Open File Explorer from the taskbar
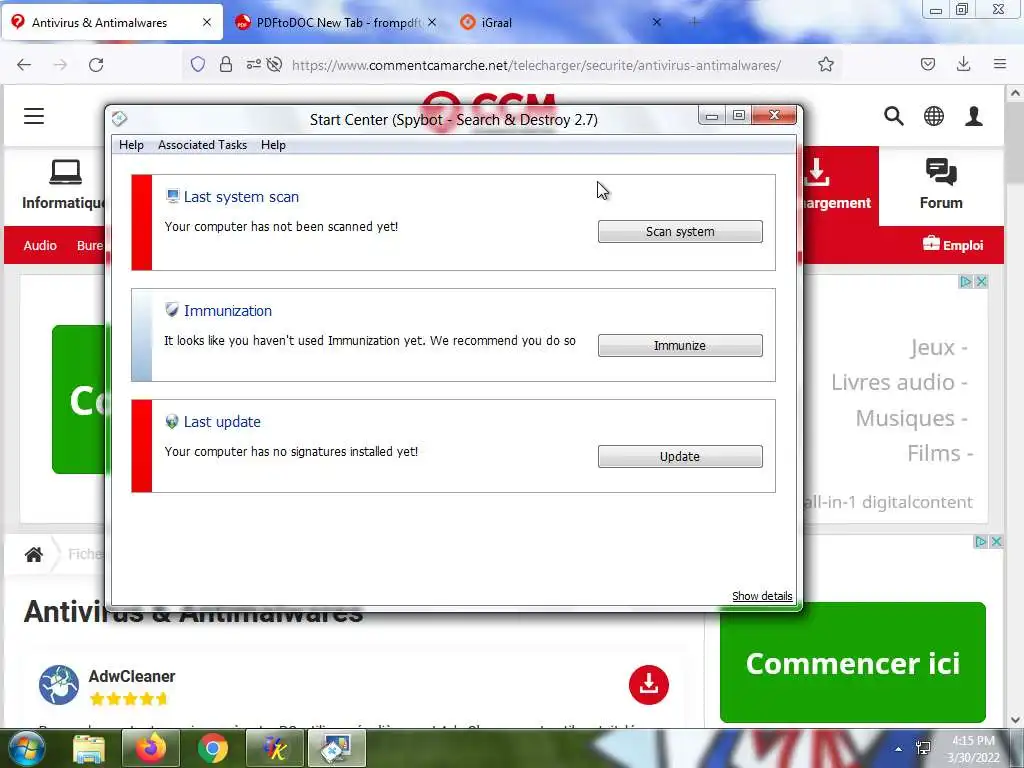Screen dimensions: 1024x768 pyautogui.click(x=89, y=748)
